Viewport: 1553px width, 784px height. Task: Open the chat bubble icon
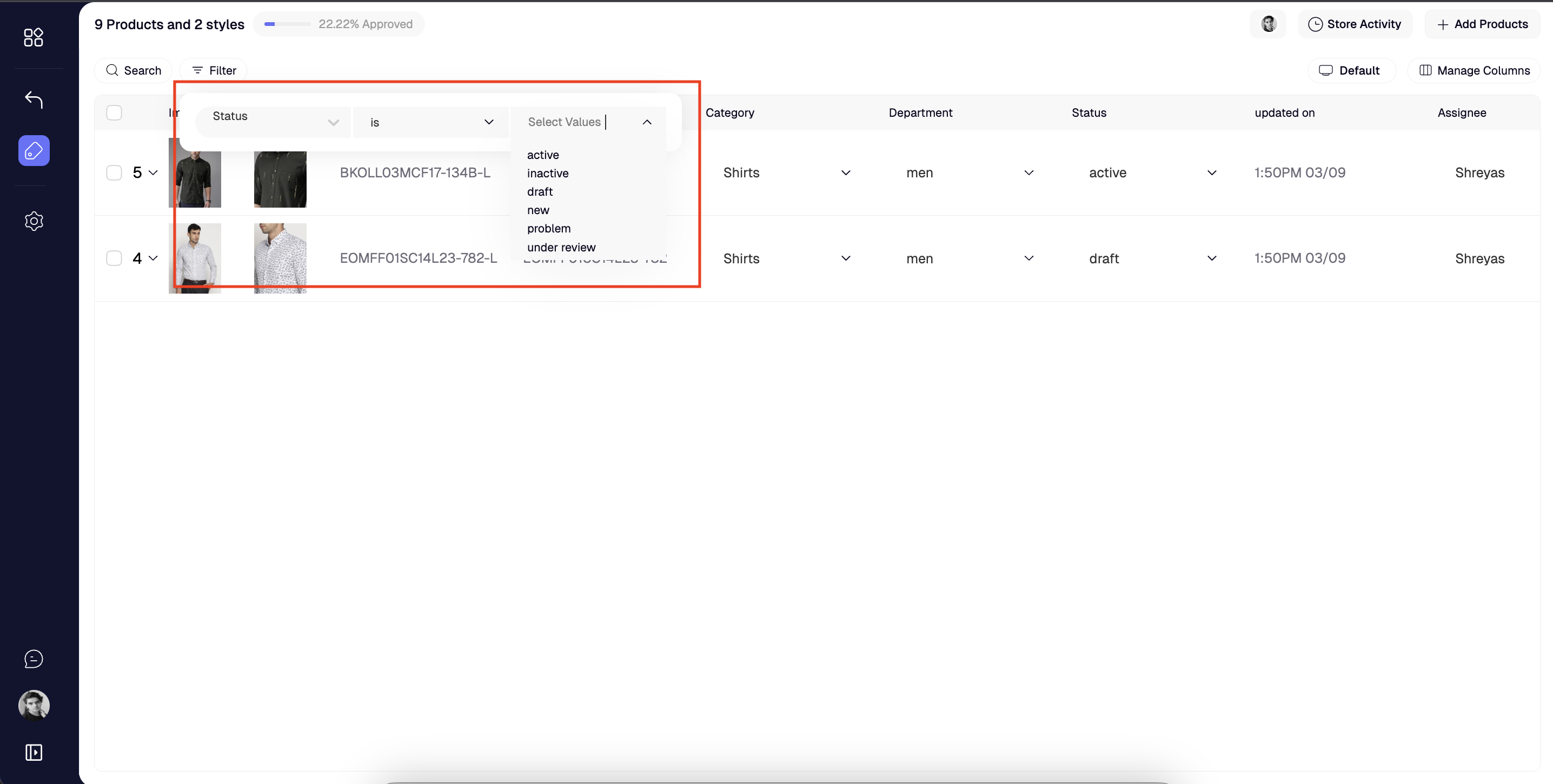34,659
